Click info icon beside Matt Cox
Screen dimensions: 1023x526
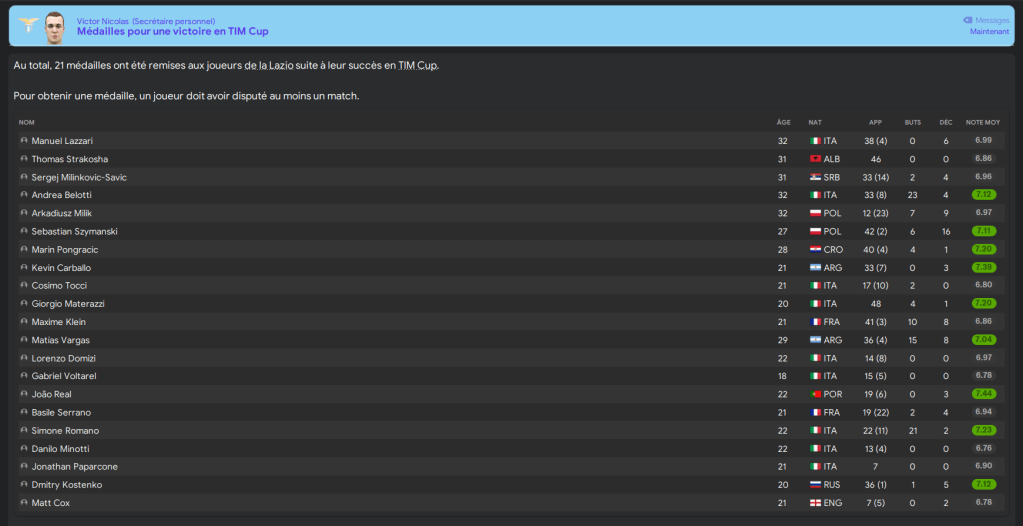pyautogui.click(x=24, y=502)
